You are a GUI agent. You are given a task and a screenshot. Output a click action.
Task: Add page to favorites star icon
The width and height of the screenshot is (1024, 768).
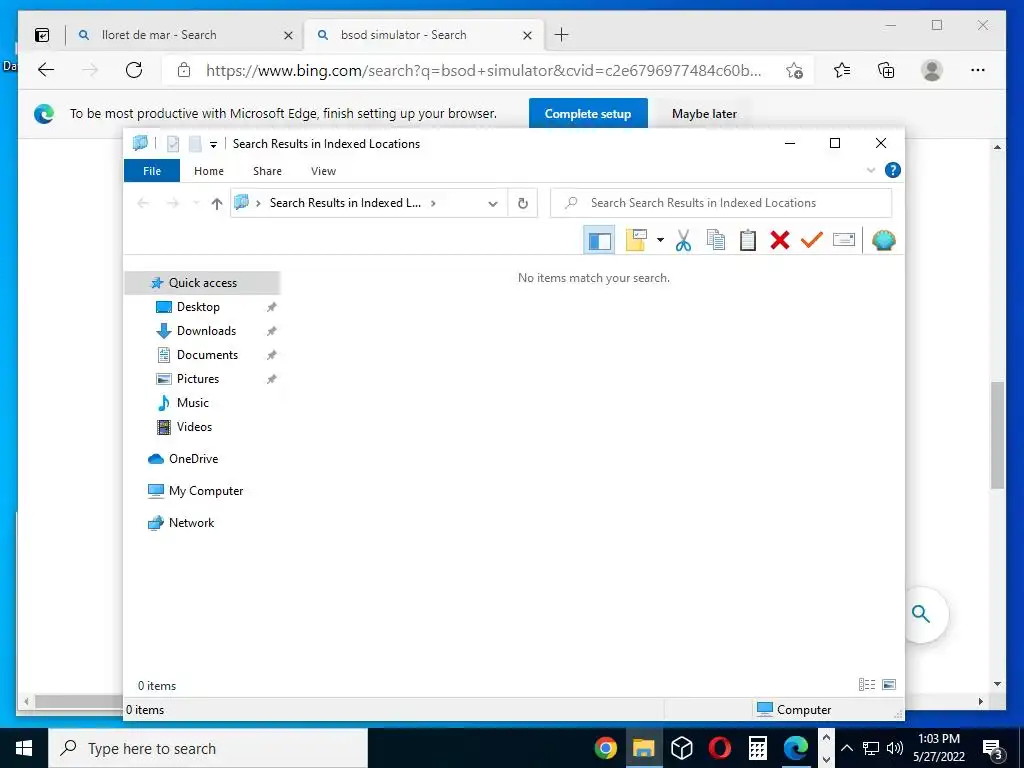pos(794,71)
